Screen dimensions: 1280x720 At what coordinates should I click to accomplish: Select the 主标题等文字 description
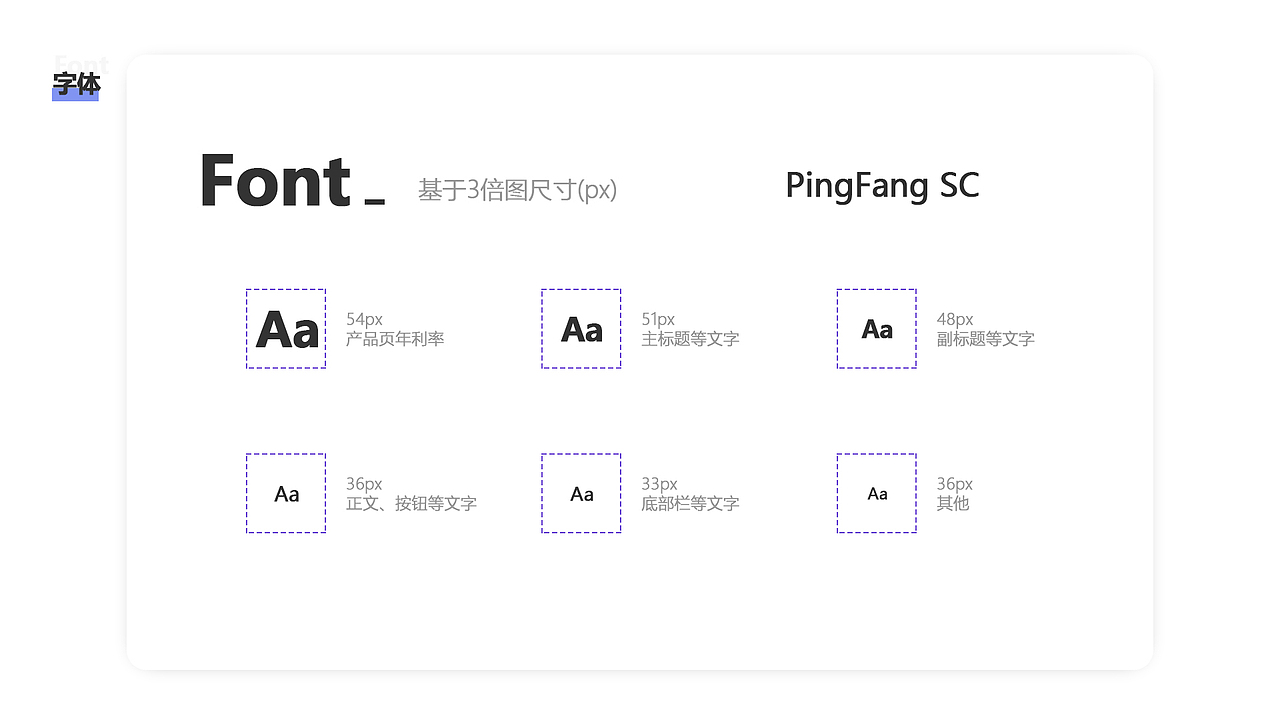690,339
